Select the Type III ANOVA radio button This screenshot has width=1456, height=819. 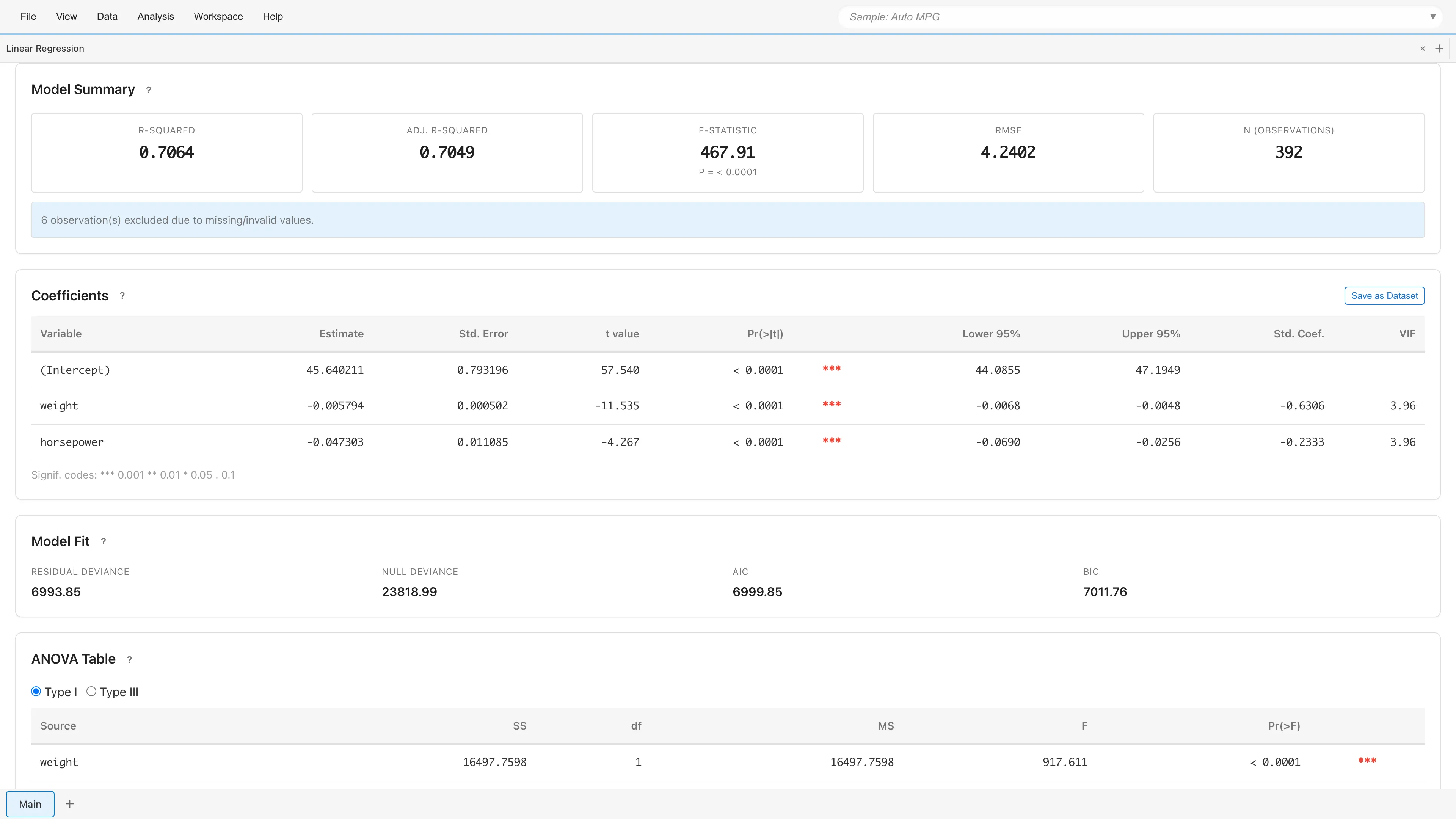click(x=91, y=691)
